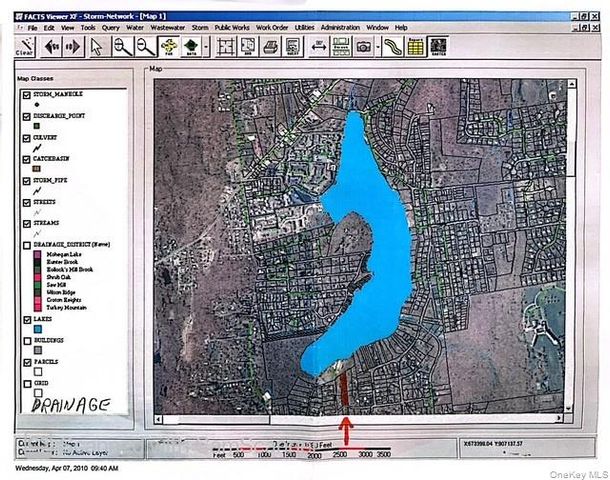The image size is (610, 480).
Task: Open dropdown arrow beside the camera icon
Action: tap(378, 46)
